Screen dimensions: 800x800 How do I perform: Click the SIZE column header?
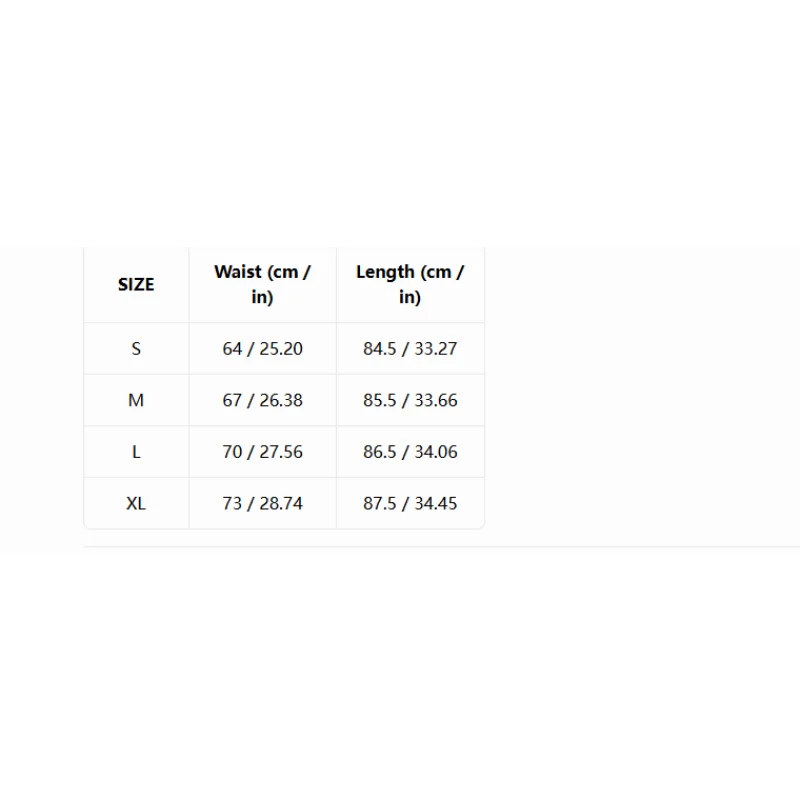pyautogui.click(x=136, y=285)
